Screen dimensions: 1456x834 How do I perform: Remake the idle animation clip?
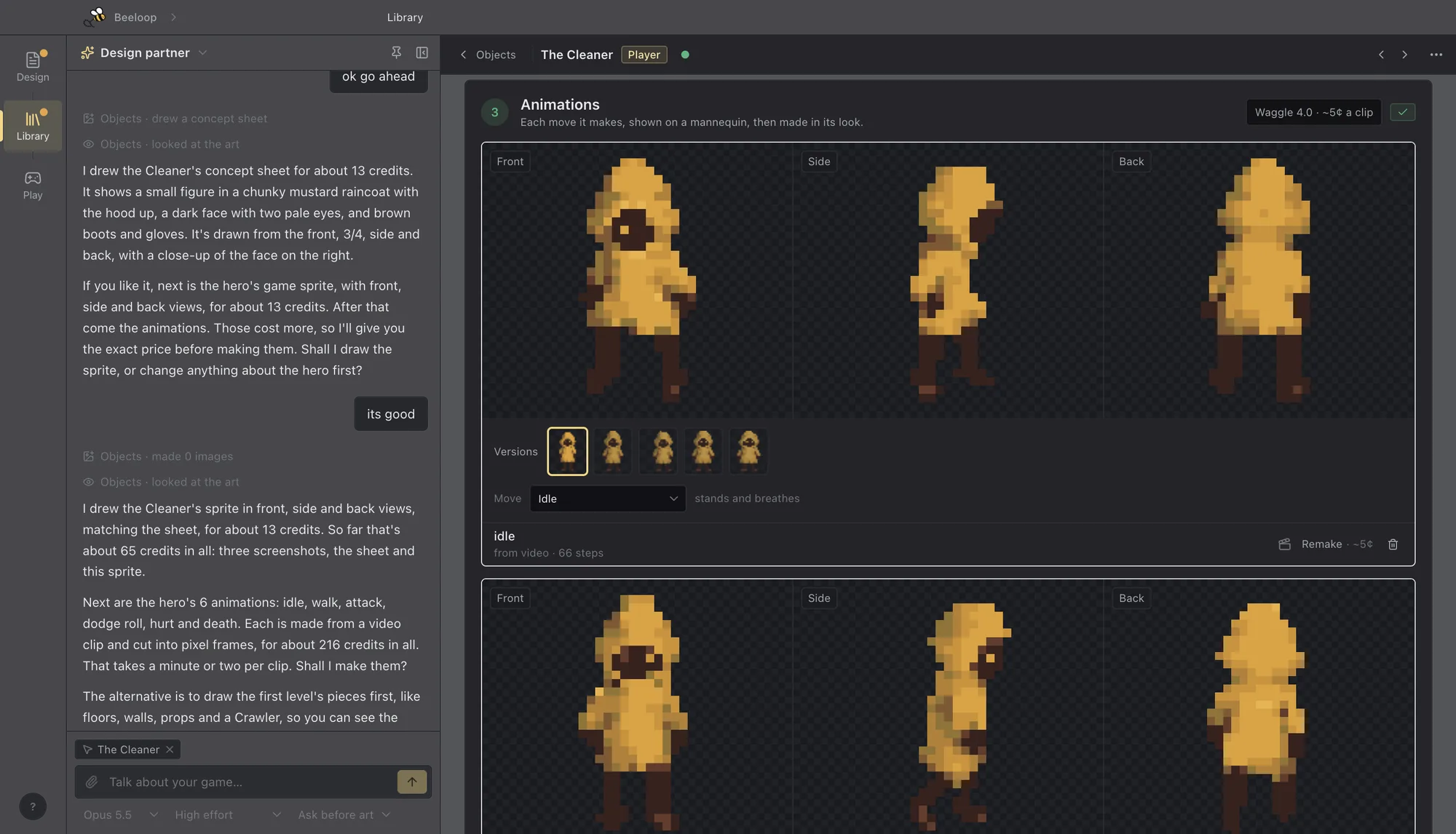[x=1326, y=544]
